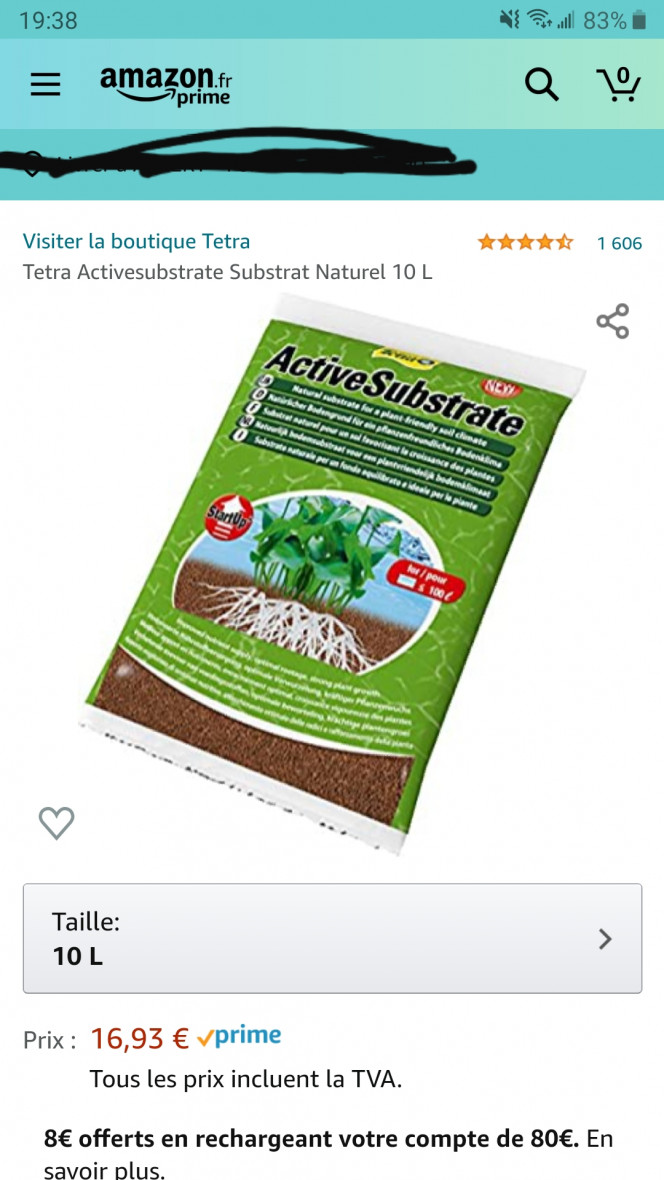This screenshot has width=664, height=1180.
Task: Open the star rating breakdown
Action: (x=525, y=242)
